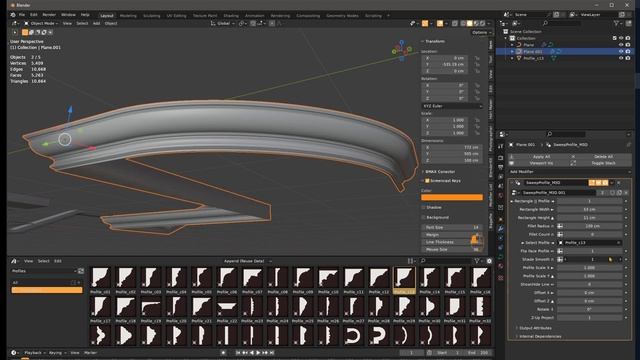
Task: Open the Output properties tab icon
Action: pyautogui.click(x=501, y=167)
